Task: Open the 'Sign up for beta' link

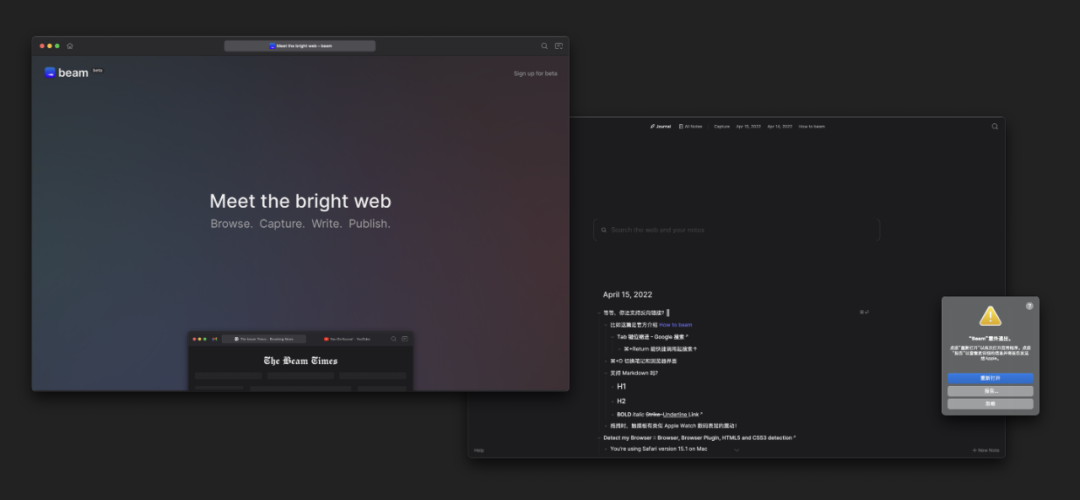Action: pos(535,74)
